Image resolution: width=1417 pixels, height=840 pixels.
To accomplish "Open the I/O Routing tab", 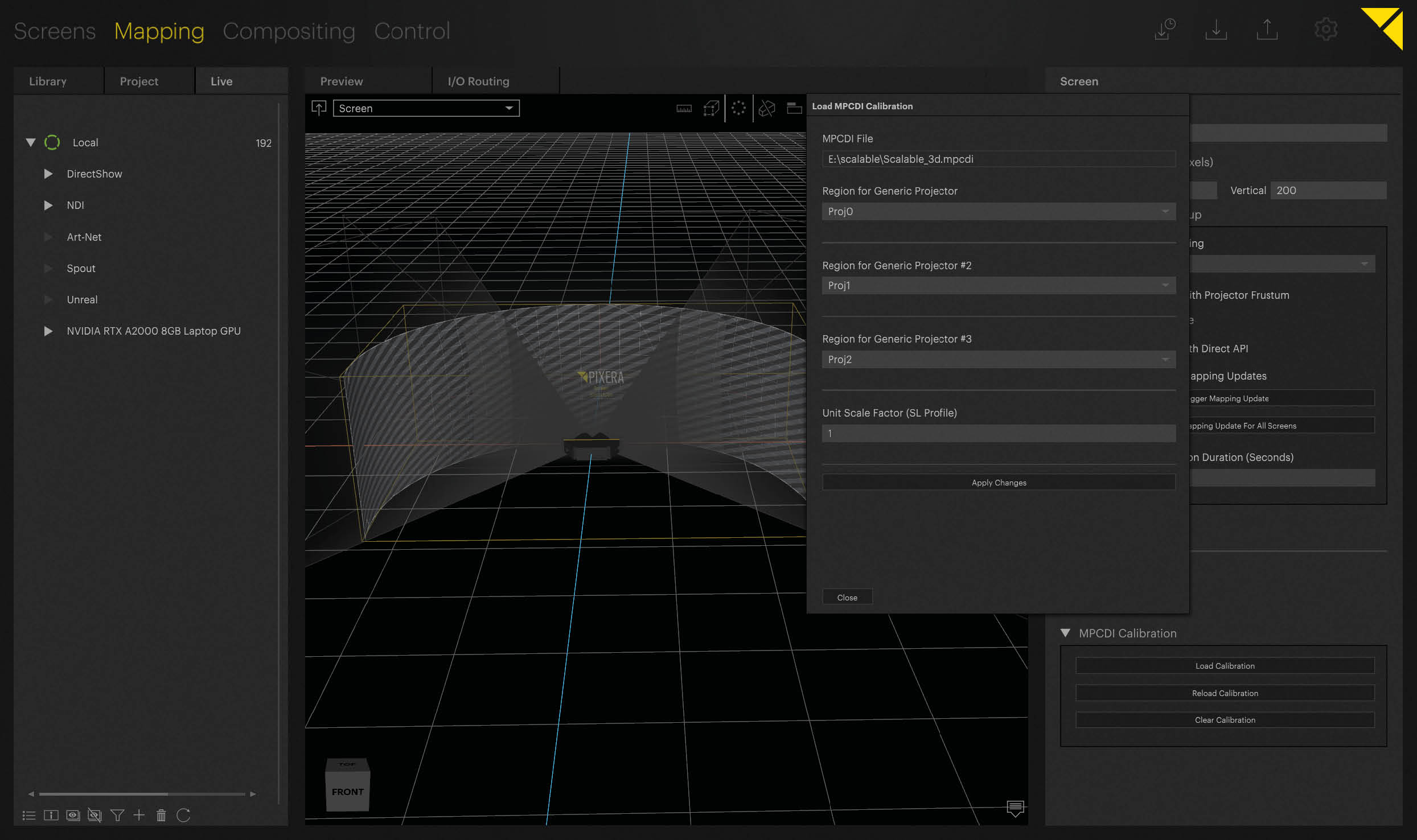I will point(478,81).
